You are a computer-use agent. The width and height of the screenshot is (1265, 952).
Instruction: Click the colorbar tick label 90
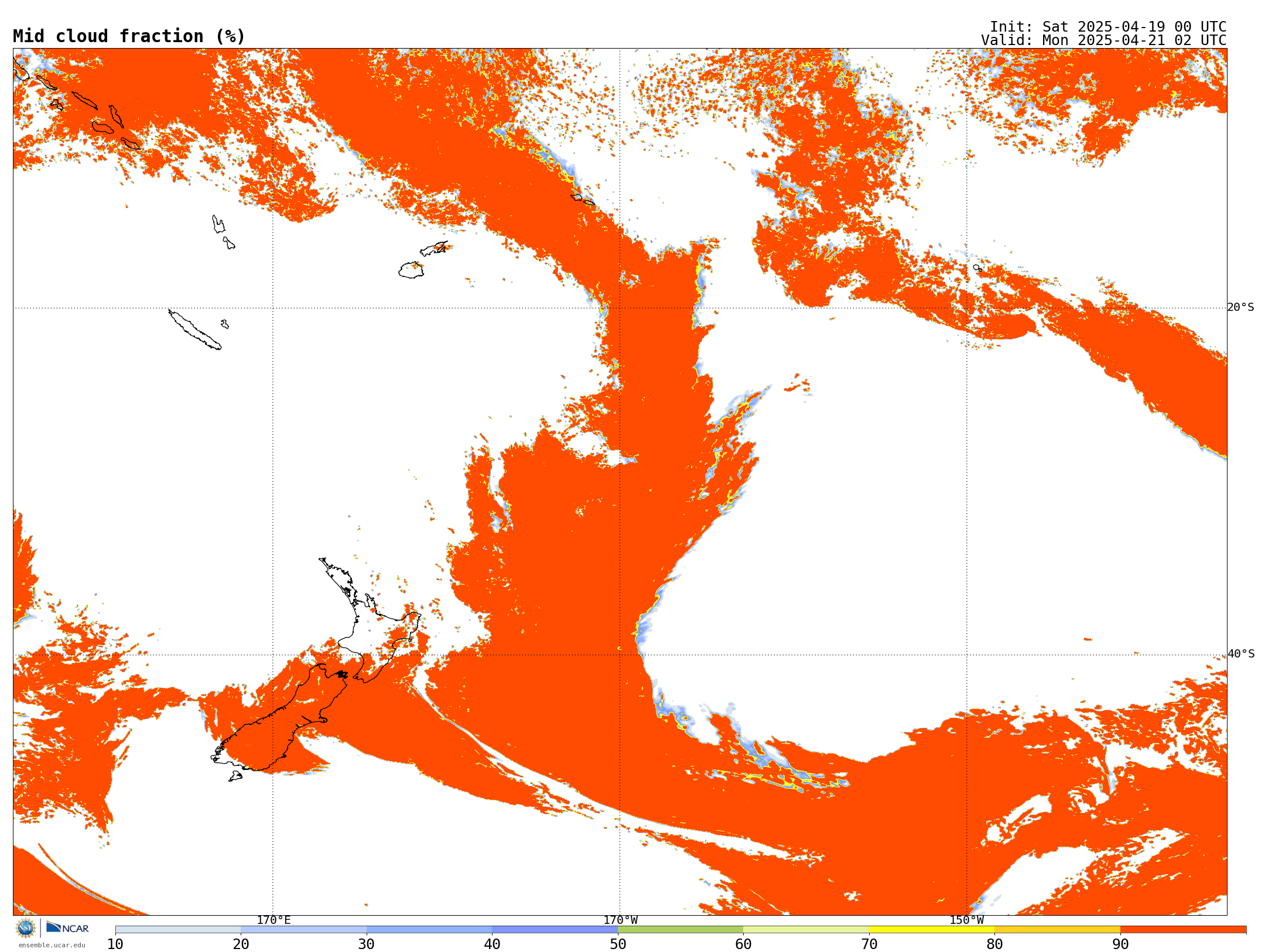click(1120, 944)
